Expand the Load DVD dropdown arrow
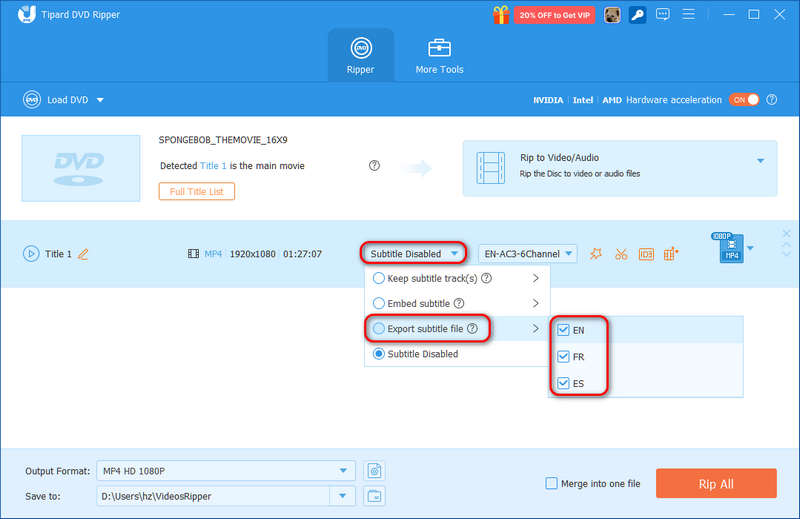 click(x=100, y=100)
